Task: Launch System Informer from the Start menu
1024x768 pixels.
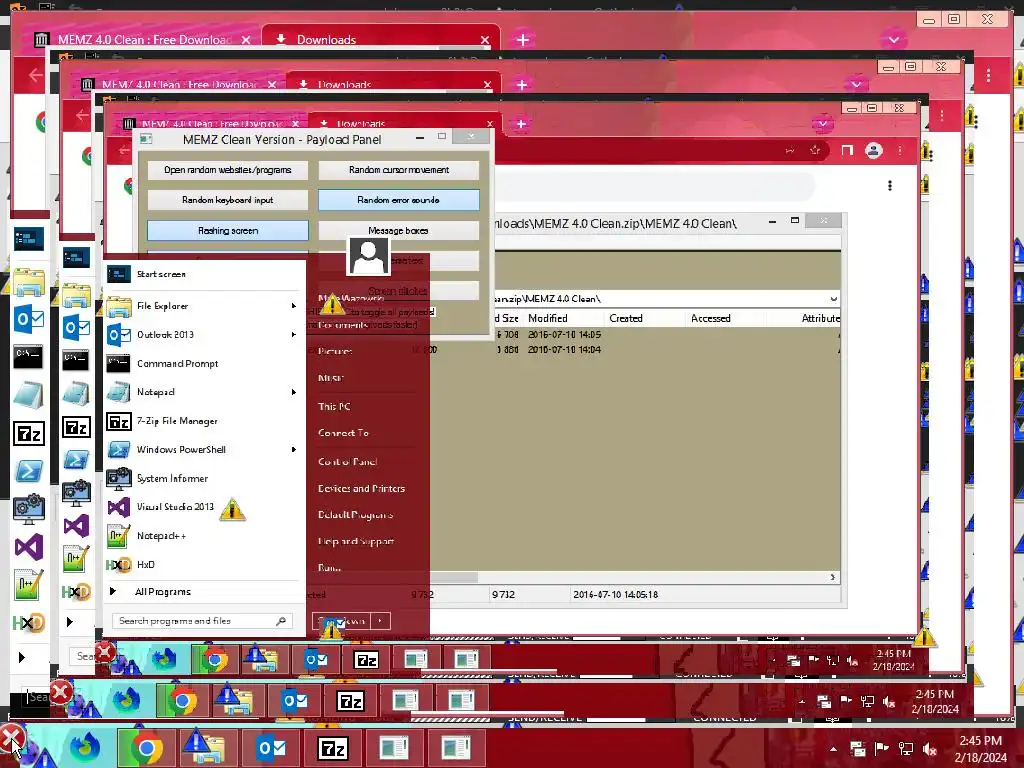Action: pyautogui.click(x=203, y=478)
